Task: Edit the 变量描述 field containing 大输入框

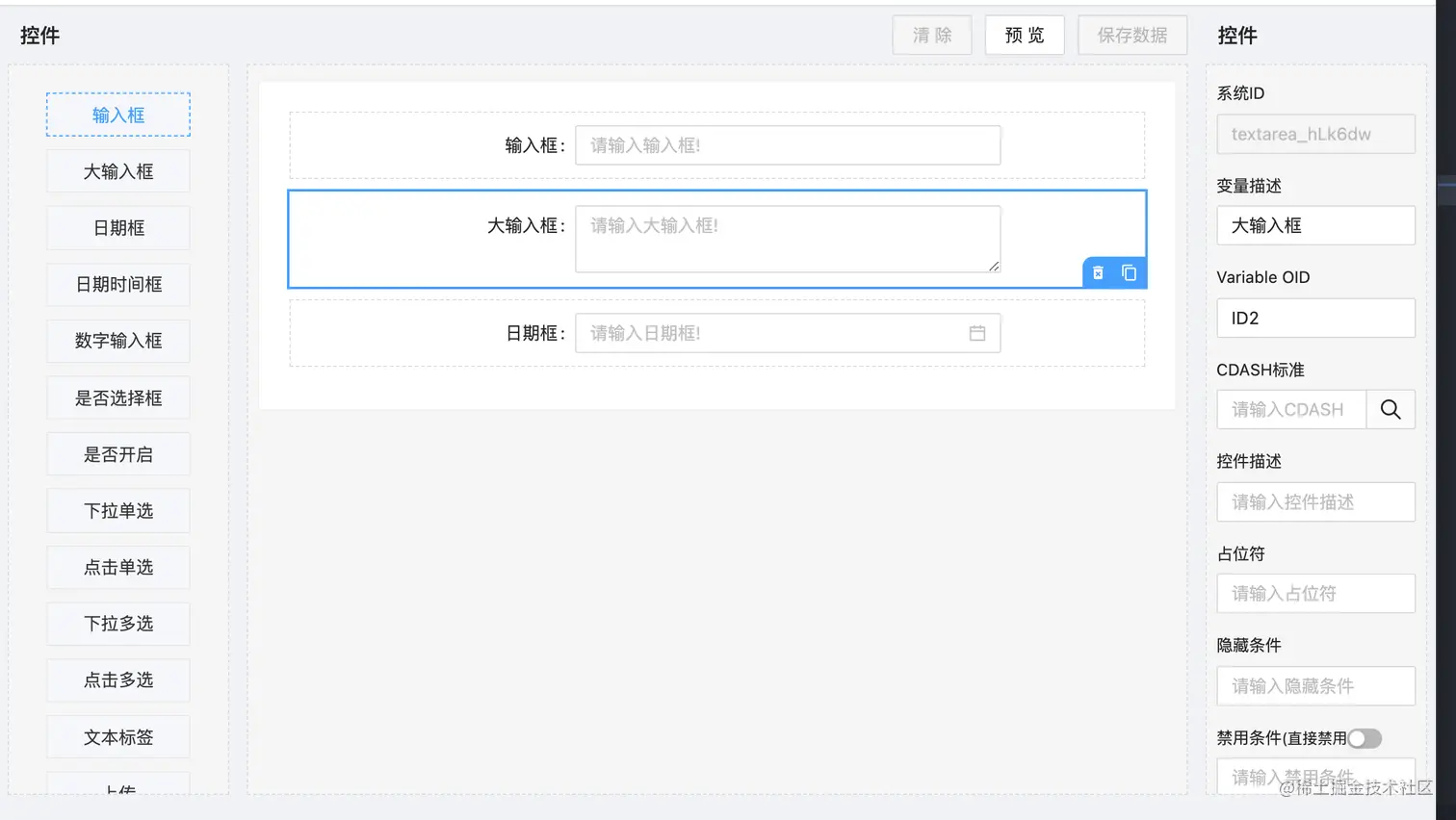Action: (1315, 225)
